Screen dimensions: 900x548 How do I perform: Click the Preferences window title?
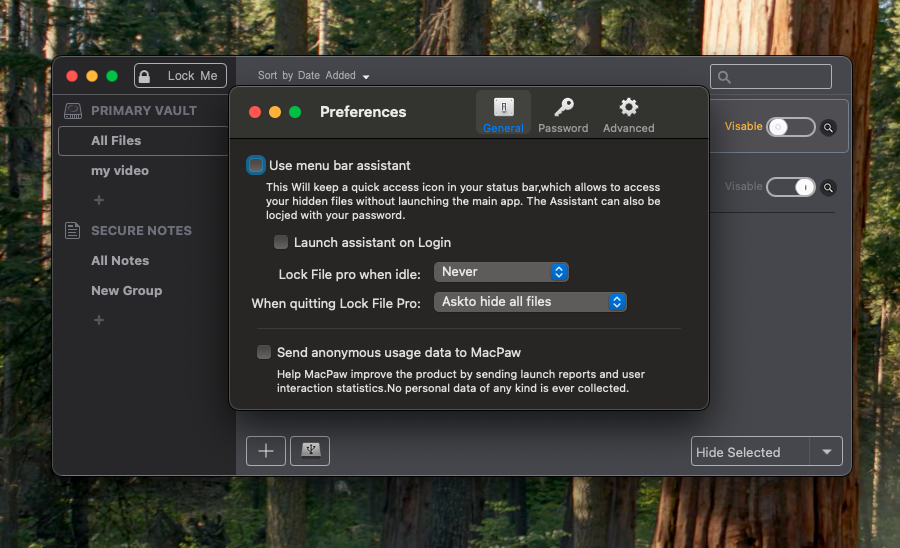pyautogui.click(x=363, y=112)
